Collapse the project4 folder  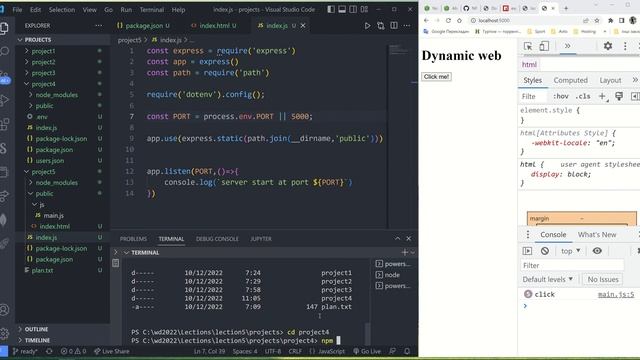click(43, 84)
